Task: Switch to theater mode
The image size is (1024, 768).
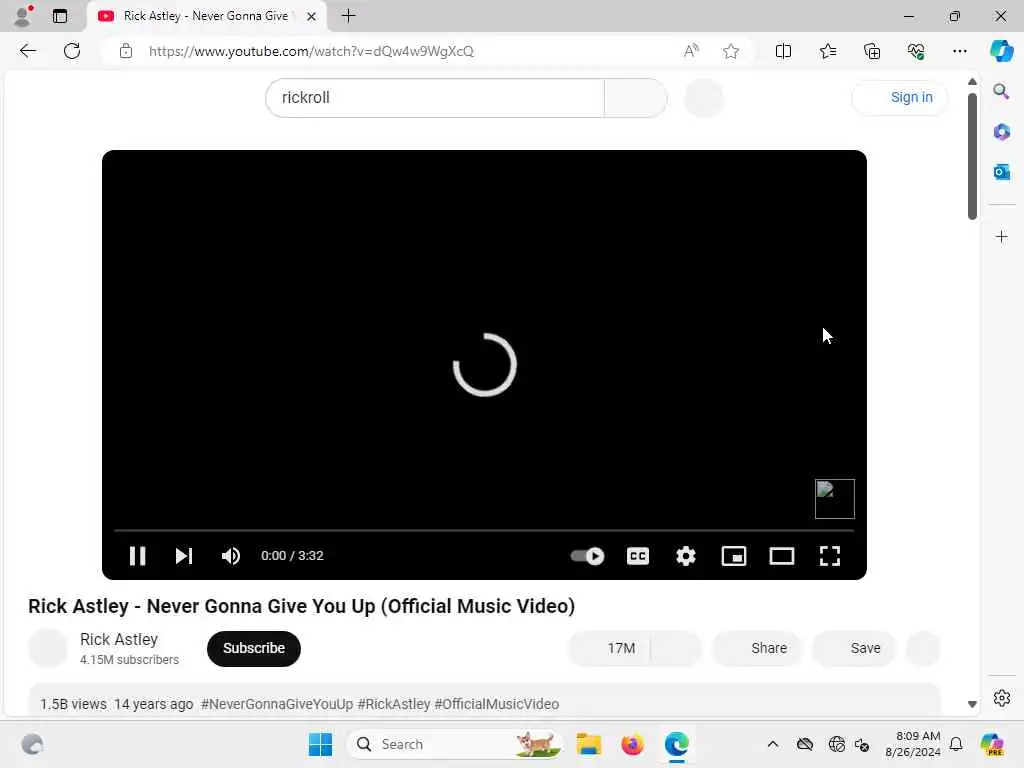Action: pyautogui.click(x=782, y=556)
